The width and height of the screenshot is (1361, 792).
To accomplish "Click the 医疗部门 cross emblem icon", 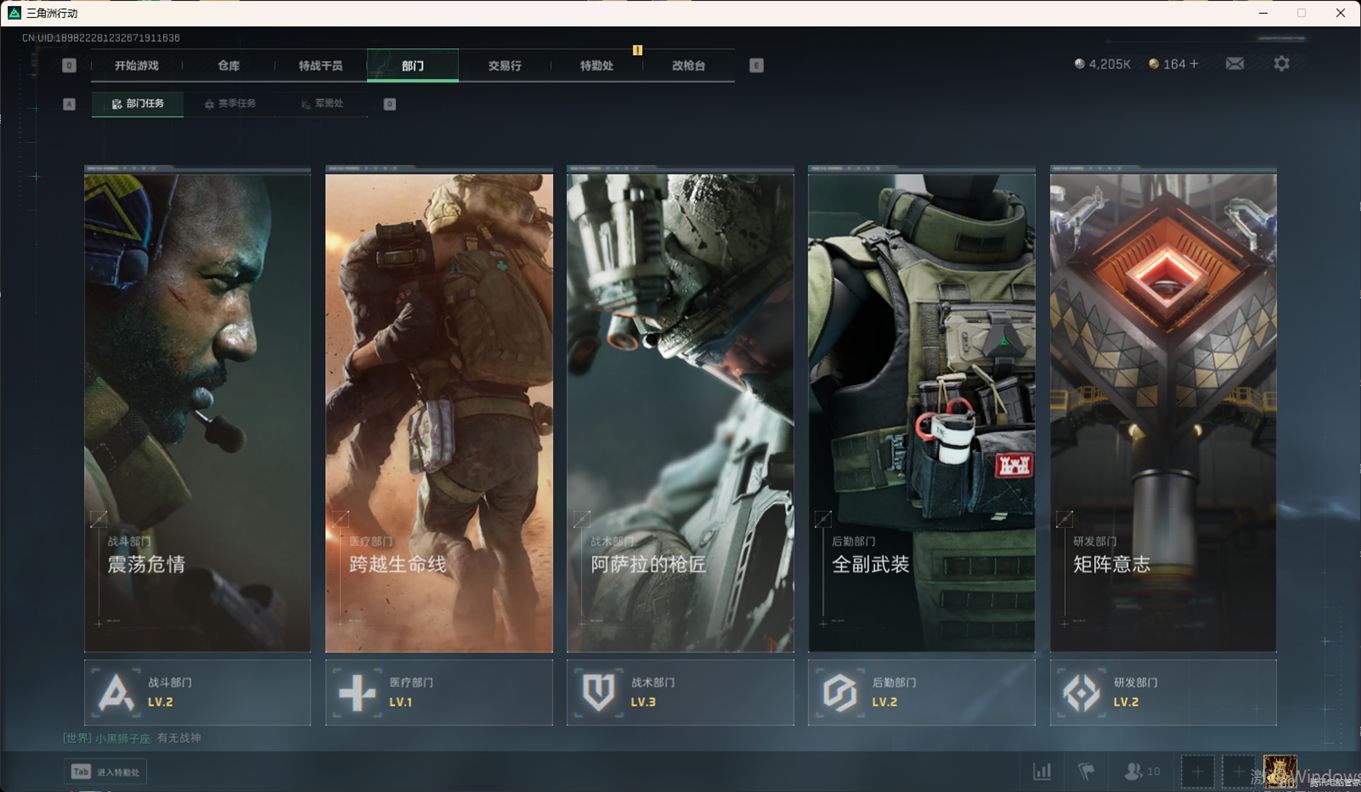I will [357, 692].
